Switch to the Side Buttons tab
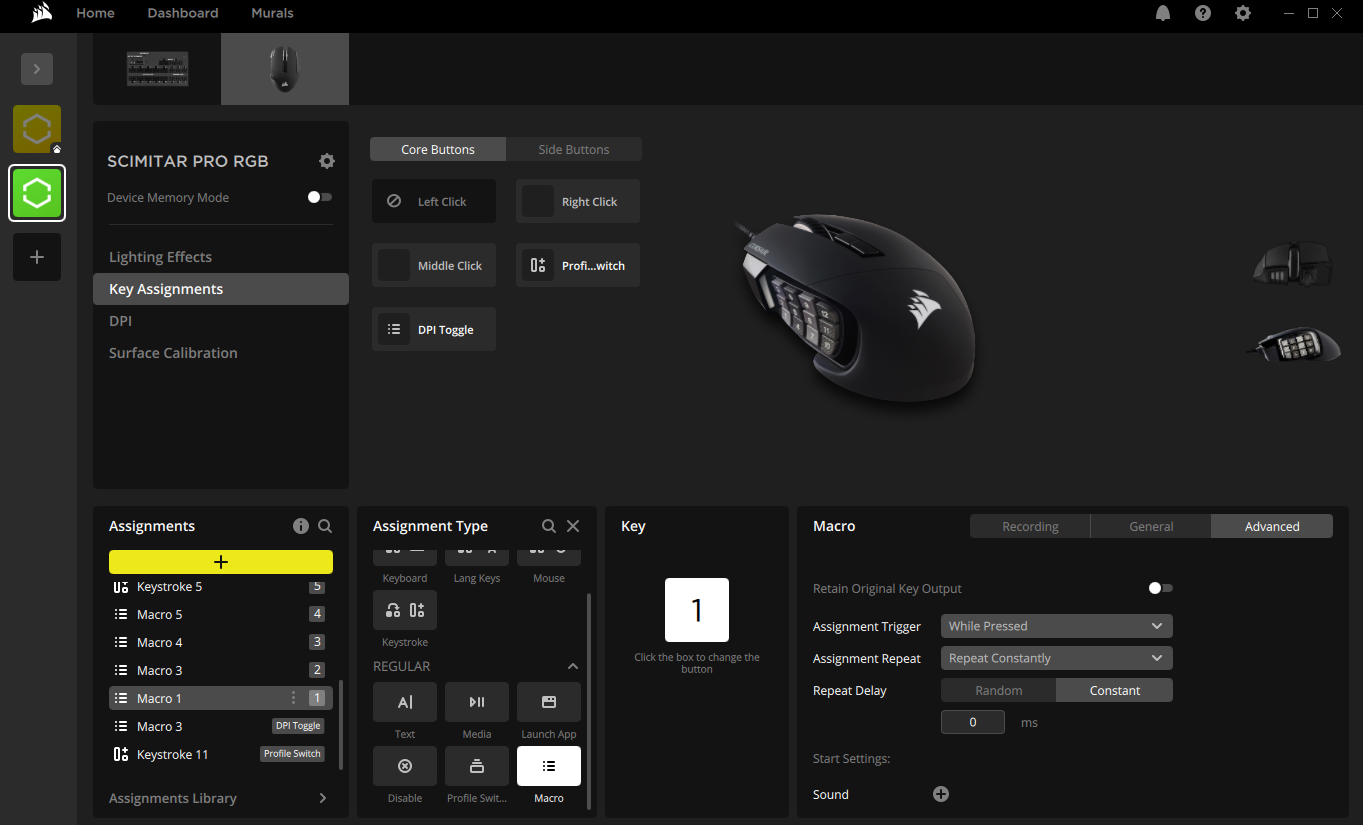 pyautogui.click(x=574, y=149)
